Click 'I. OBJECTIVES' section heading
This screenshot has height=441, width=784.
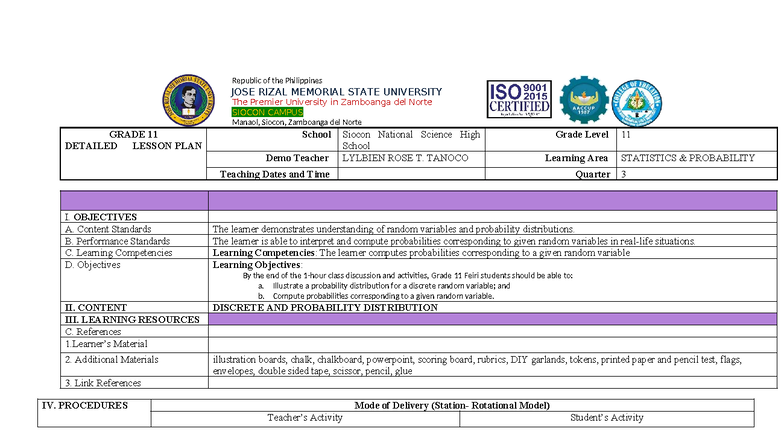(x=100, y=217)
